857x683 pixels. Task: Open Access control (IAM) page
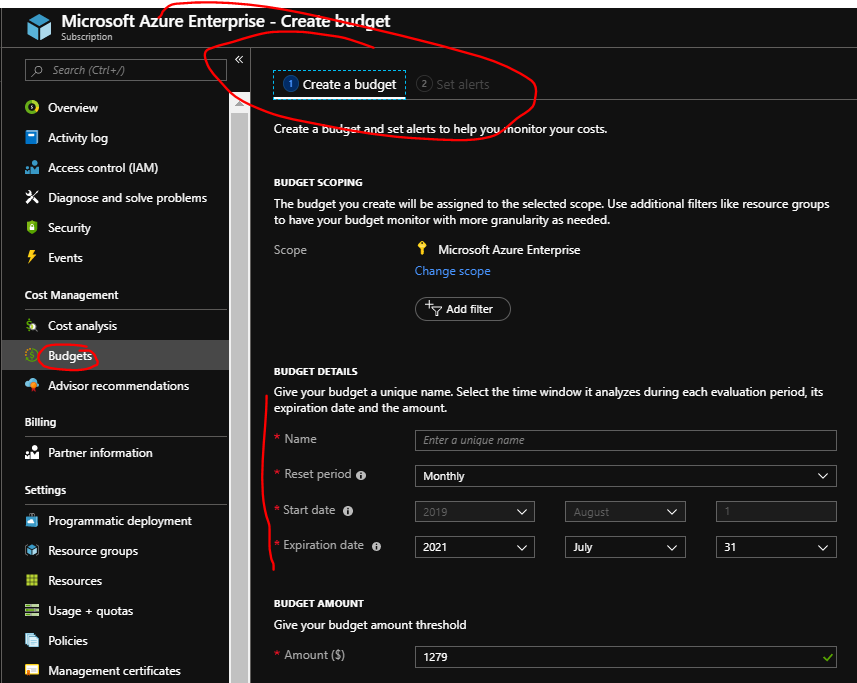(x=103, y=168)
